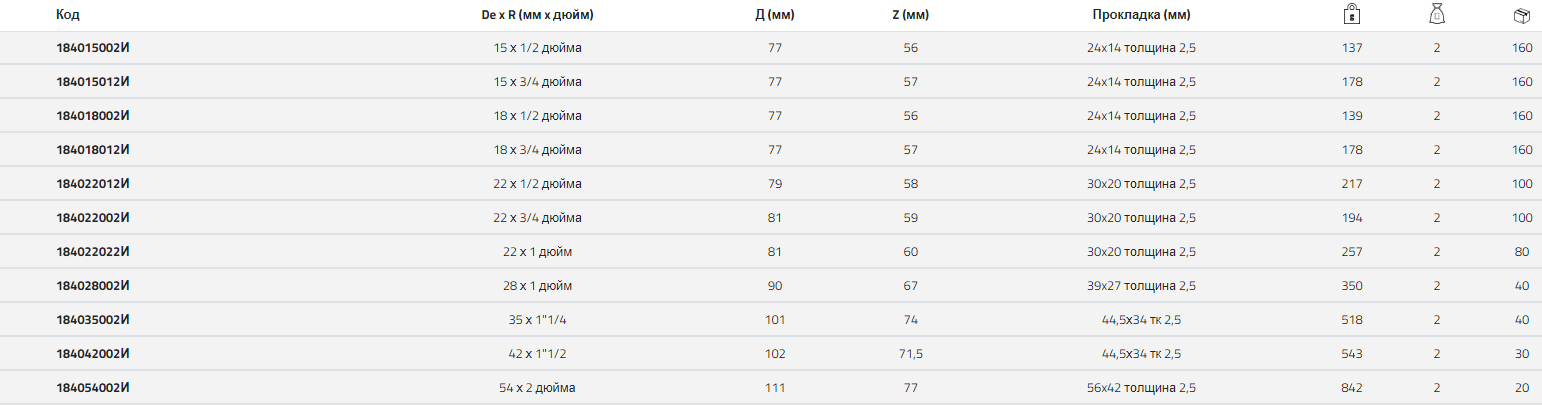Select product code 184015012И
This screenshot has height=406, width=1542.
(93, 81)
